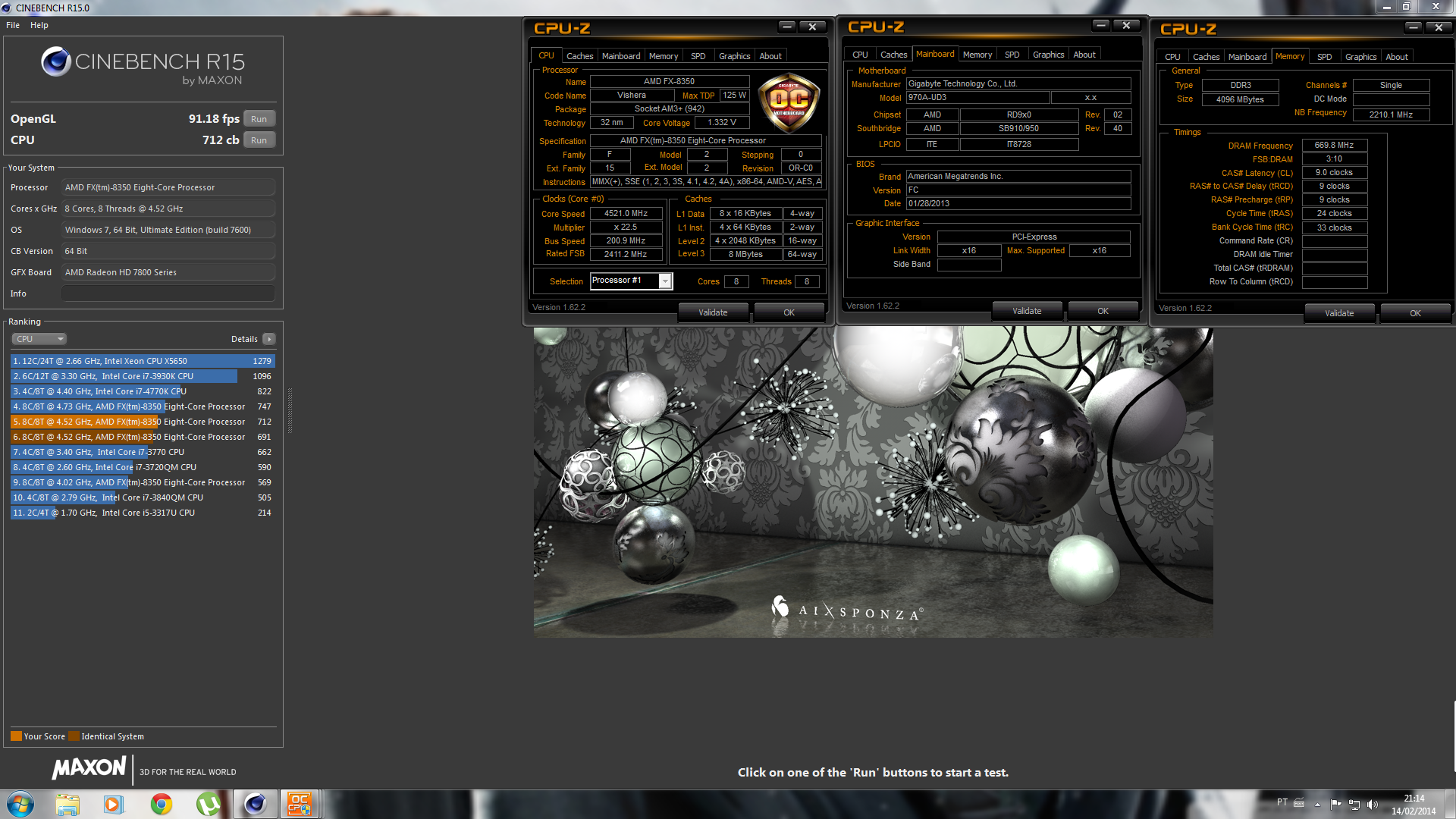Open Memory tab in first CPU-Z window
Viewport: 1456px width, 819px height.
tap(664, 56)
